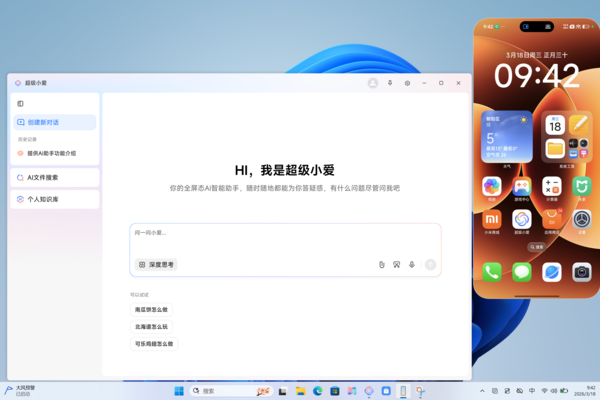Screen dimensions: 600x400
Task: Open settings gear in 超级小爱 title bar
Action: (407, 83)
